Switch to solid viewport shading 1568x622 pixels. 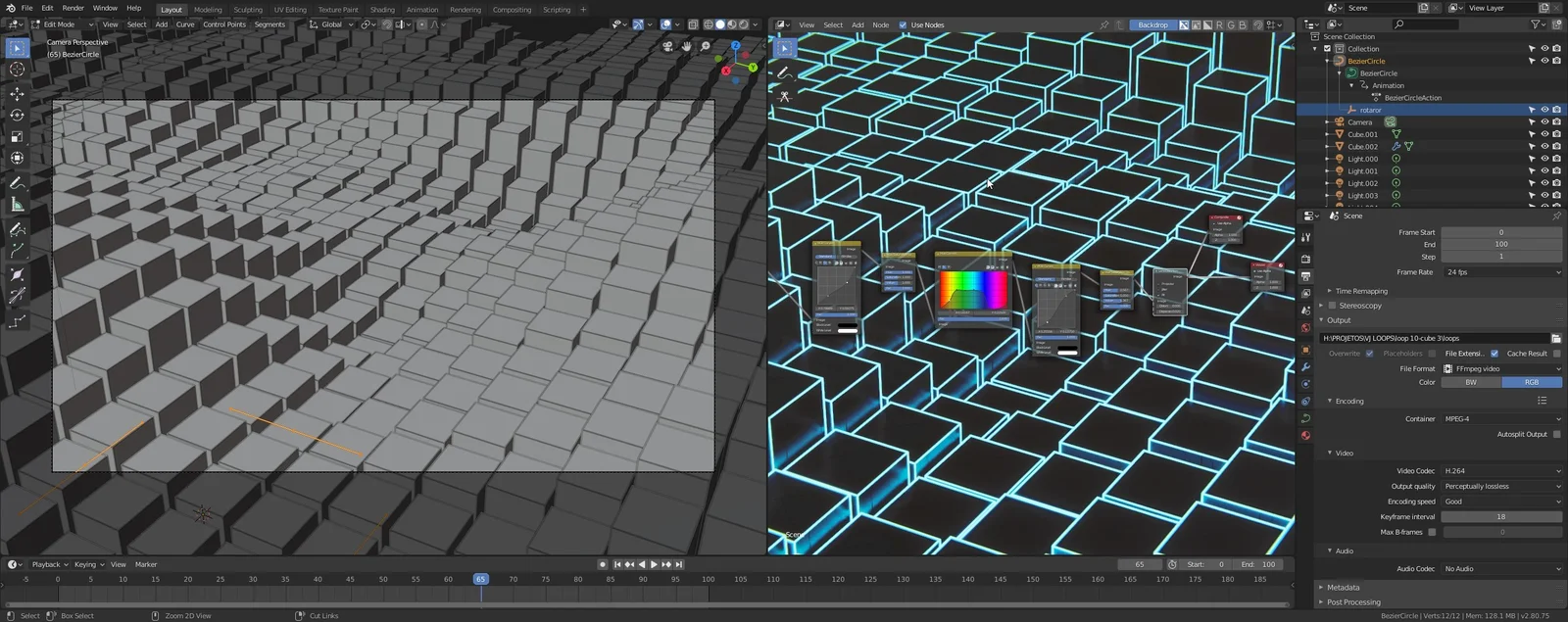click(720, 24)
